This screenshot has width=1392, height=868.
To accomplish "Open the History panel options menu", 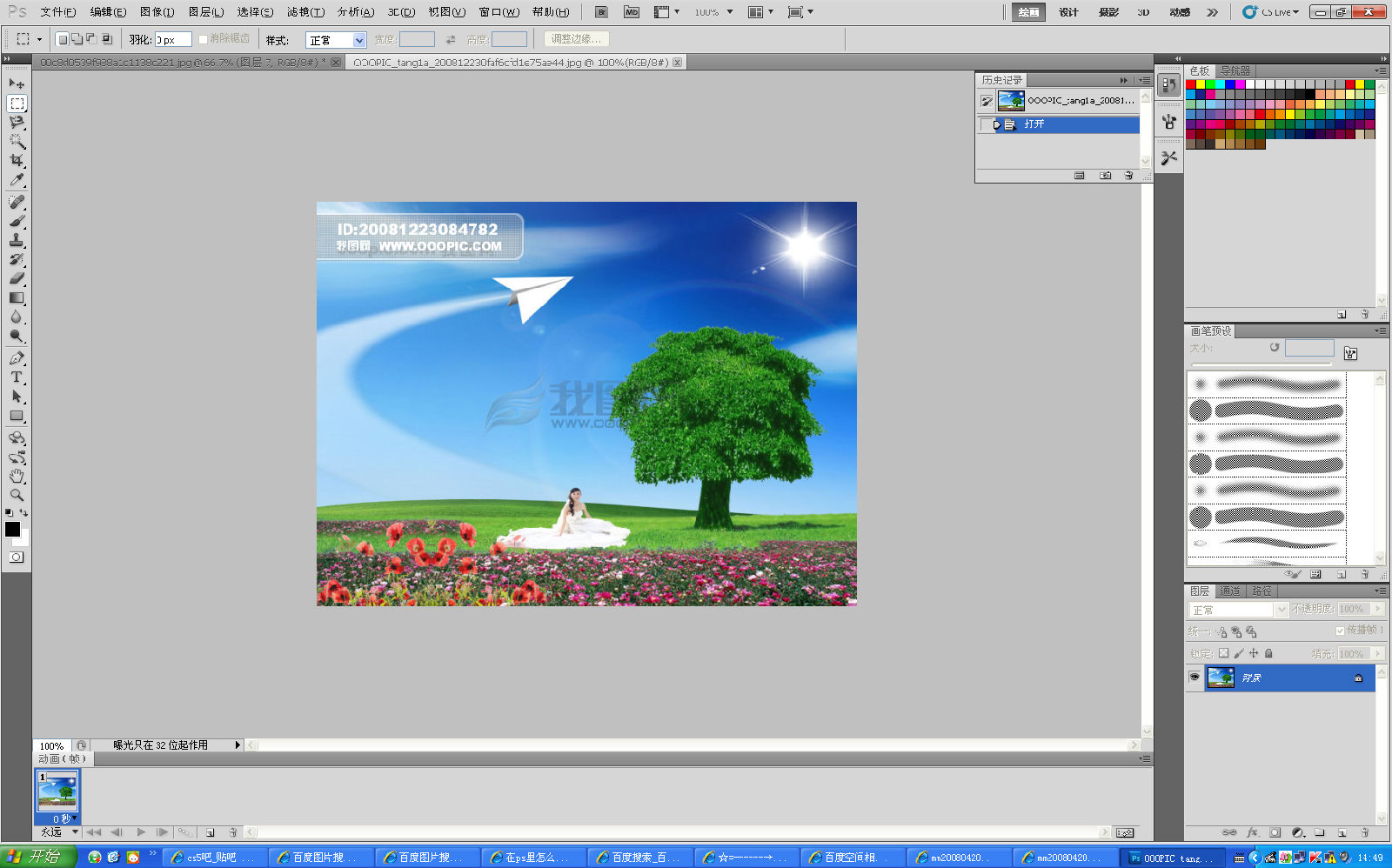I will click(x=1145, y=80).
